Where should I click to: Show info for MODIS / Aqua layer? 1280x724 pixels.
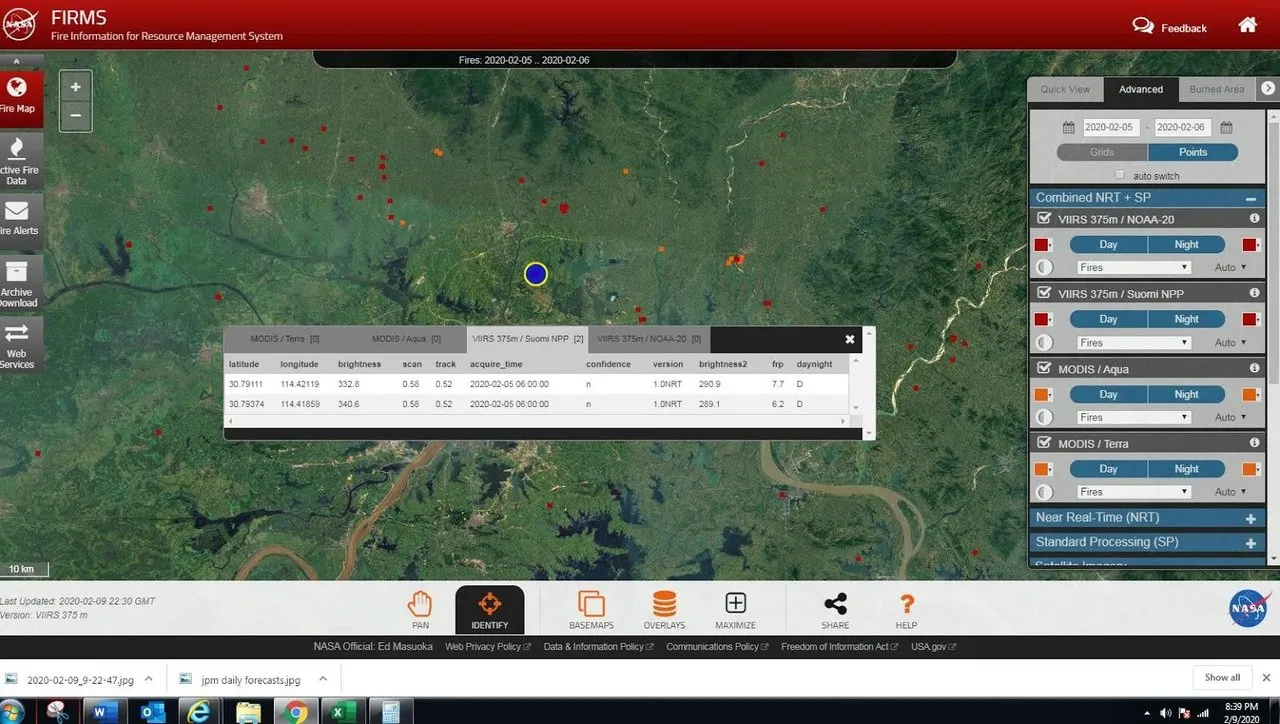(x=1254, y=368)
